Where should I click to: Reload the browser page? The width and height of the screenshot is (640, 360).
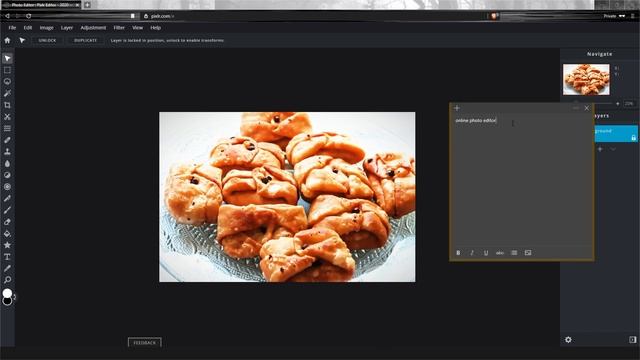(x=29, y=16)
